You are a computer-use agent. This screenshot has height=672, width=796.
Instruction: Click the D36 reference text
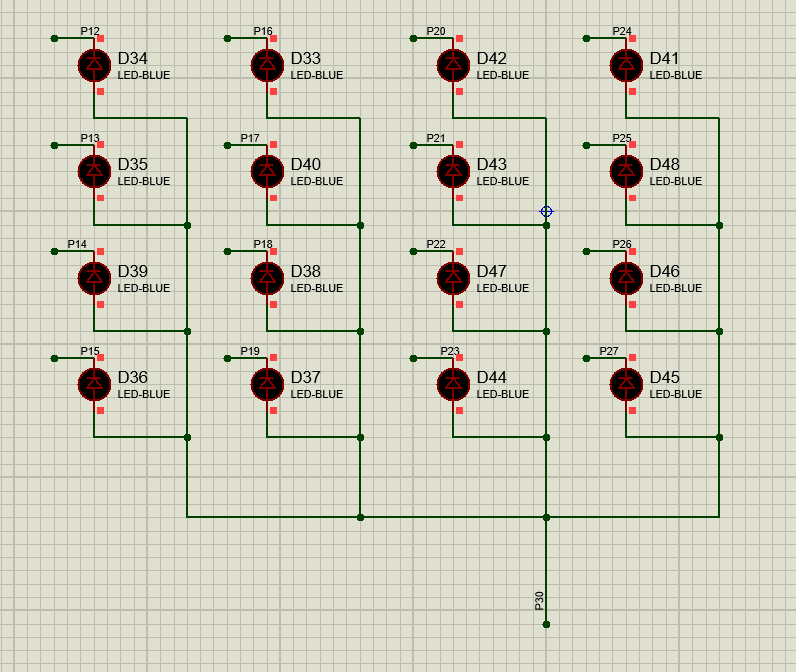132,378
